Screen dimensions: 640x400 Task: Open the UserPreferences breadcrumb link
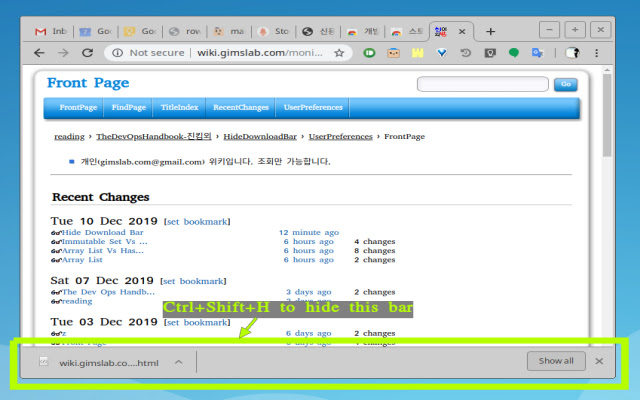[340, 136]
